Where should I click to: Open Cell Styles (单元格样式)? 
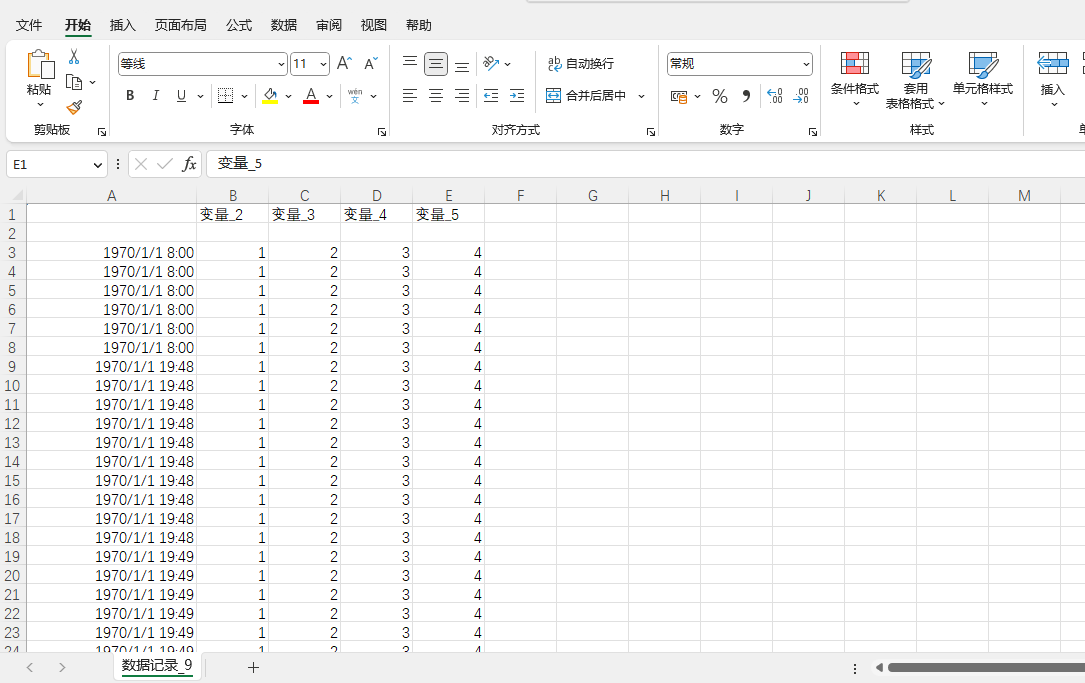point(983,78)
